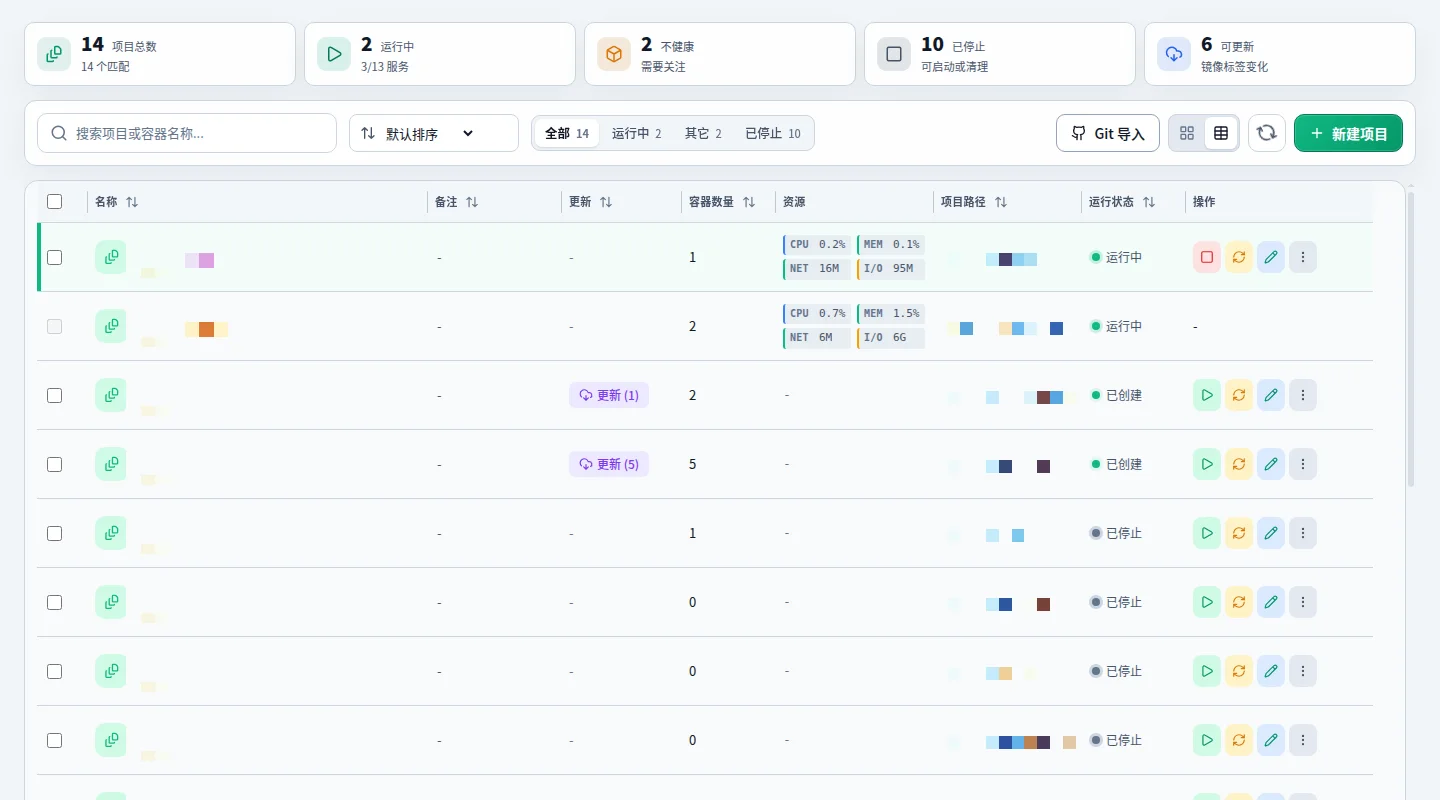Screen dimensions: 1440x800
Task: Switch to grid card view
Action: click(1187, 133)
